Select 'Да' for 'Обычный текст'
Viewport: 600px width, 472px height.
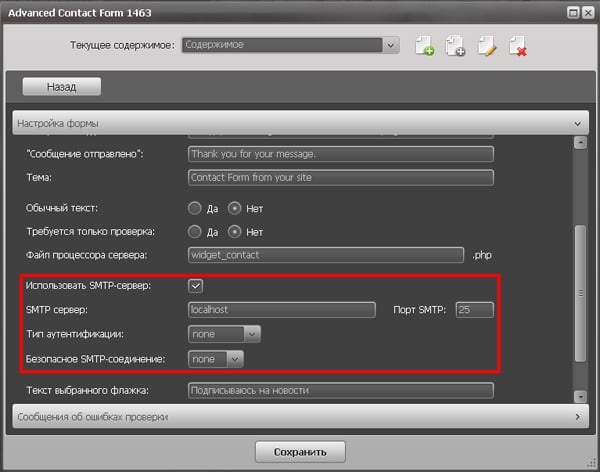196,209
